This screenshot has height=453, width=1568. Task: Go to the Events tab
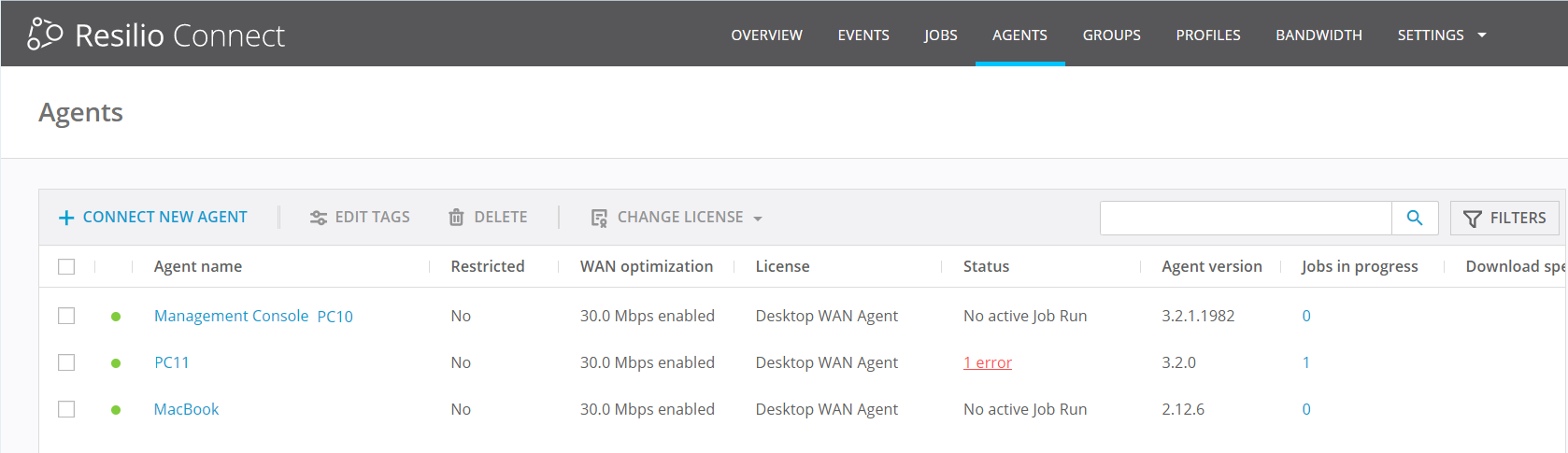coord(863,35)
